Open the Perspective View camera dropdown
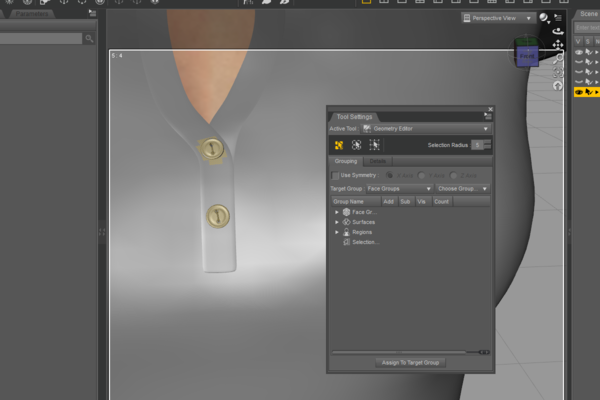This screenshot has height=400, width=600. [498, 18]
